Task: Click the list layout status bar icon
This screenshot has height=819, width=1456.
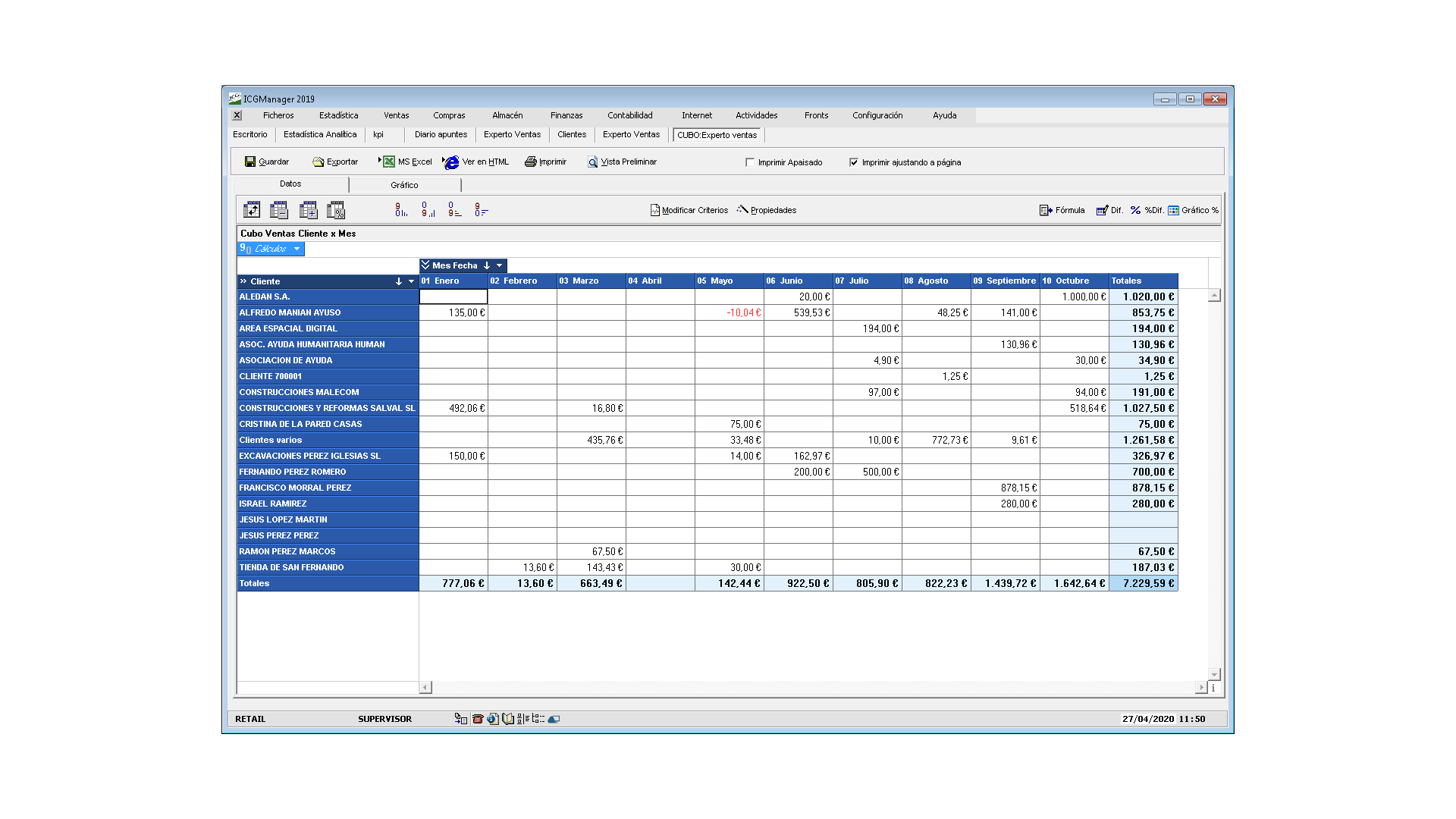Action: [x=523, y=719]
